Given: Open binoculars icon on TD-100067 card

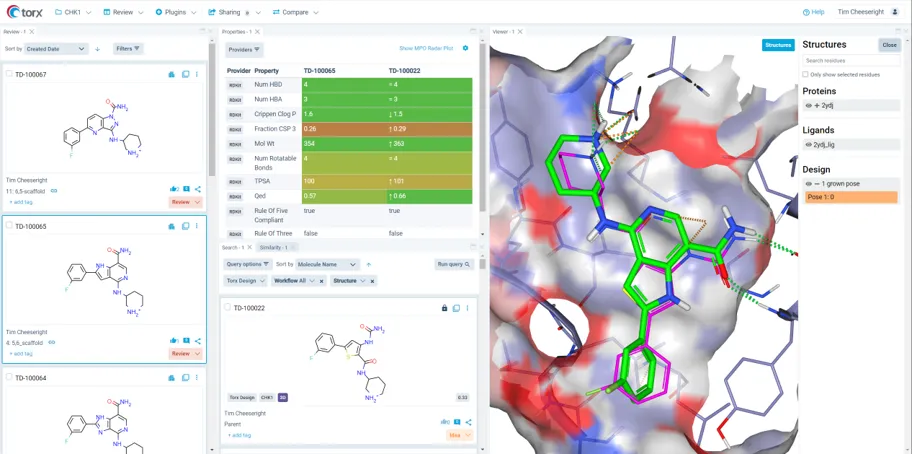Looking at the screenshot, I should (172, 74).
